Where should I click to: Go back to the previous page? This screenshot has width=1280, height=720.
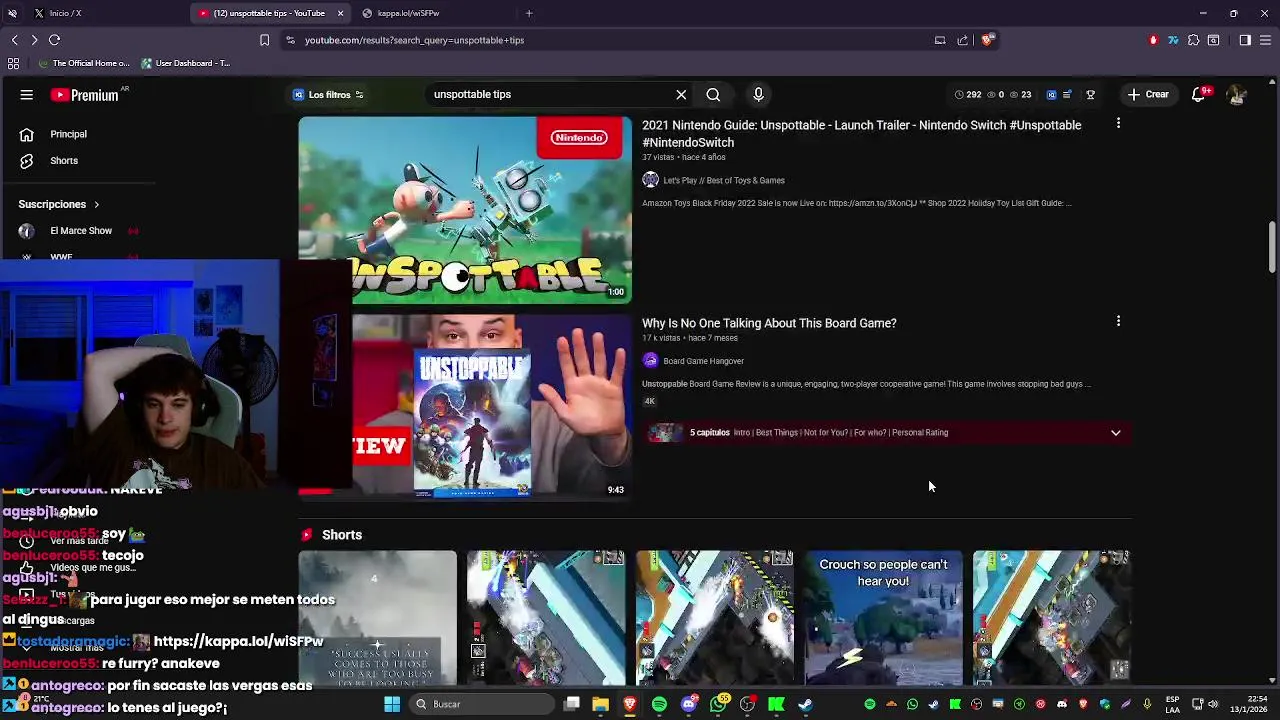[14, 40]
